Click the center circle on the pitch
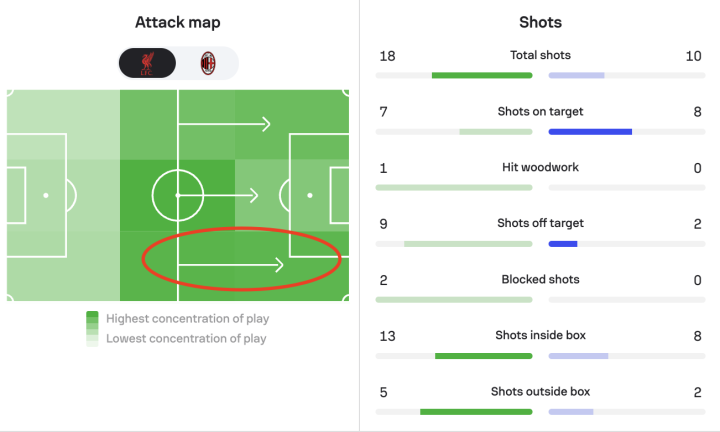This screenshot has height=432, width=720. (178, 196)
